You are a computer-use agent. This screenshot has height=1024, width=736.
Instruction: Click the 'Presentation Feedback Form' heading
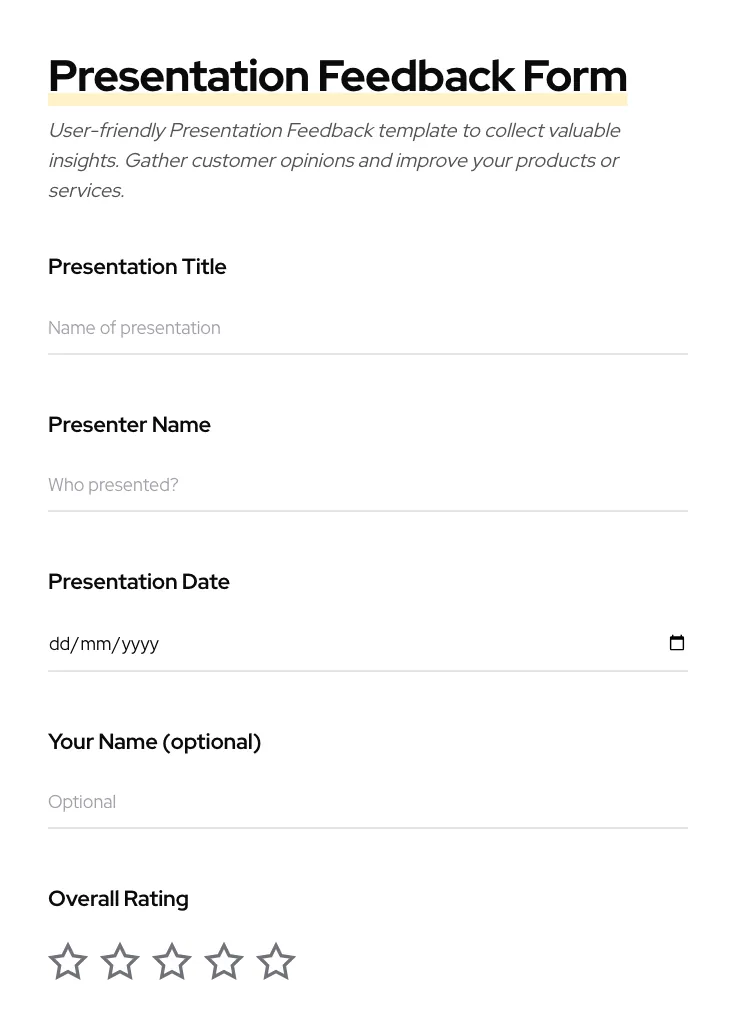click(337, 75)
